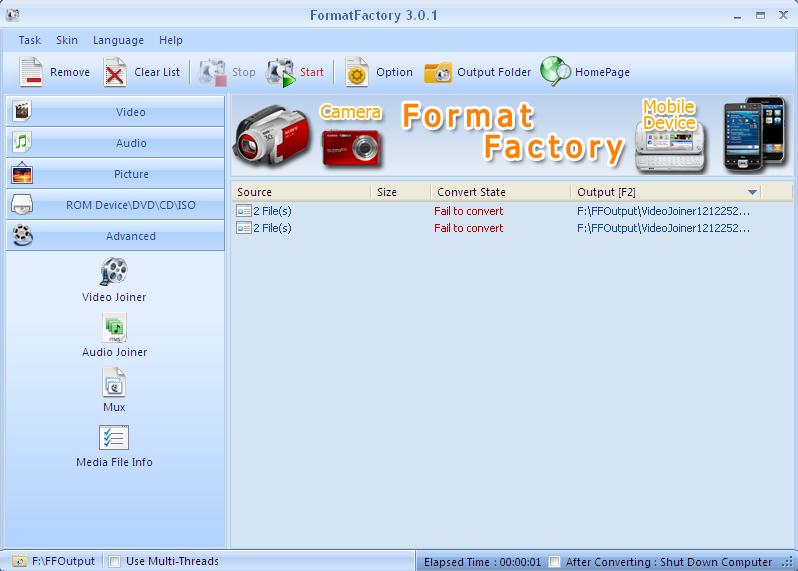Click the Stop button label
Screen dimensions: 798x571
243,72
